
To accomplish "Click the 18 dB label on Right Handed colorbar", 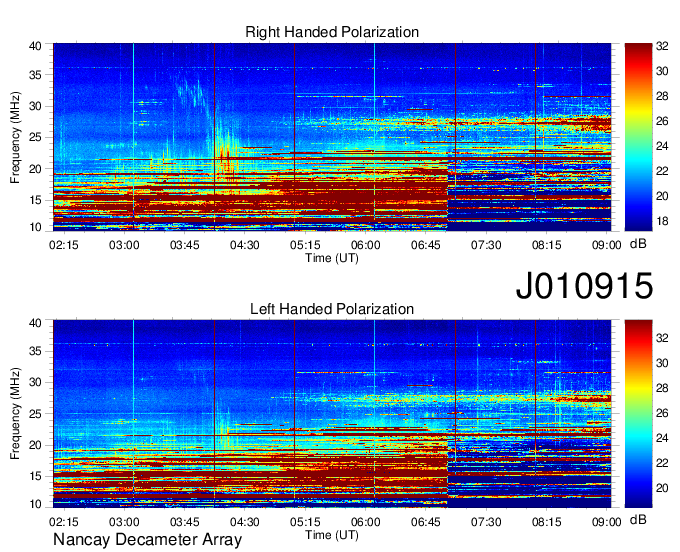I will pos(662,222).
